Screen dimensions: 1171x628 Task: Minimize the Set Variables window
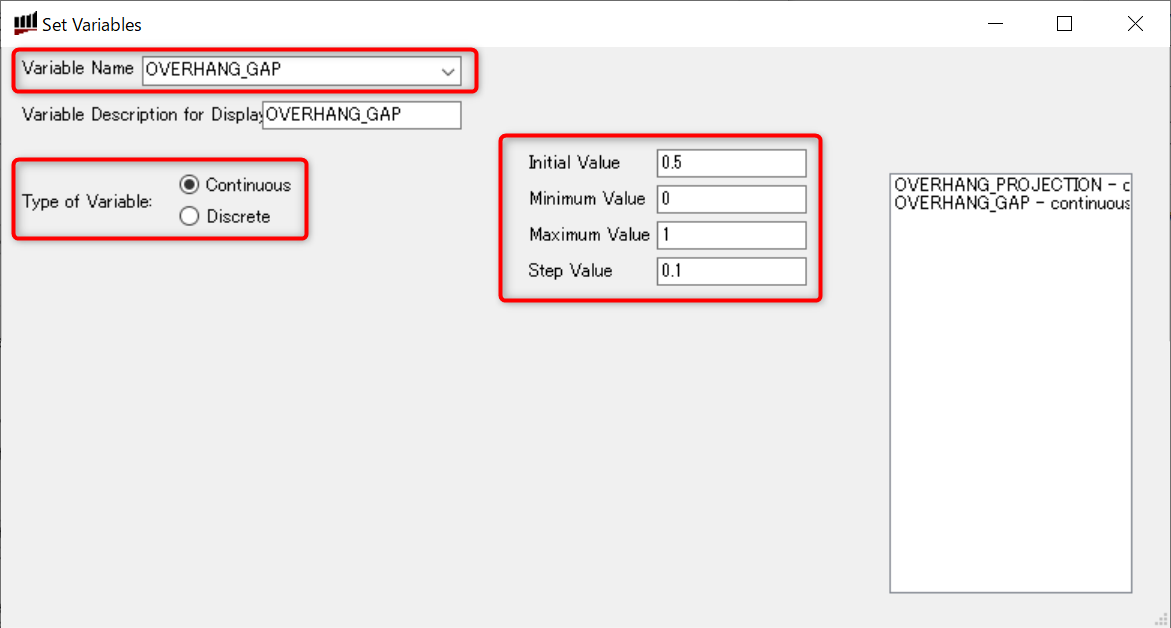coord(994,24)
